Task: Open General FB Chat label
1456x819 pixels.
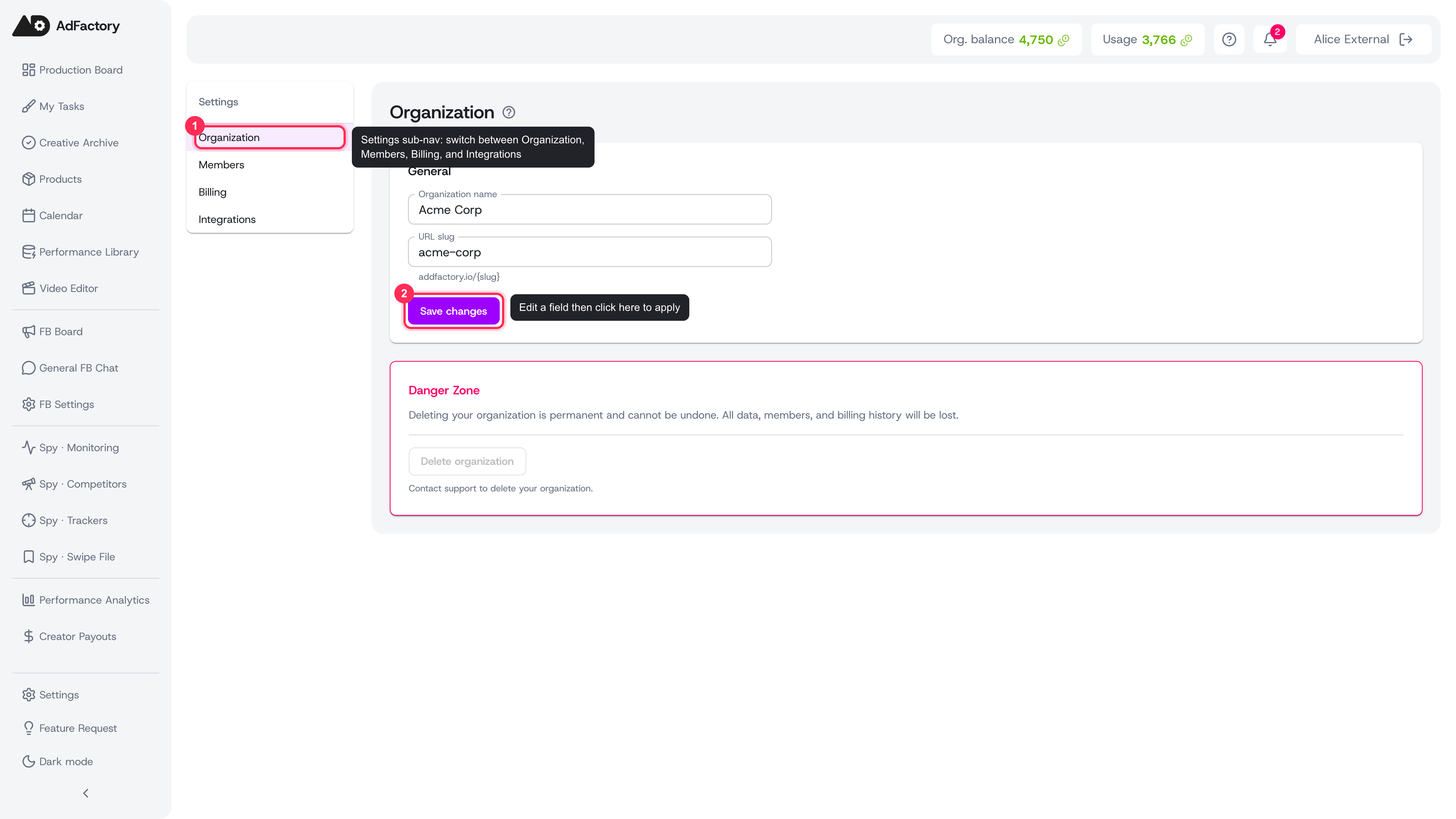Action: coord(78,368)
